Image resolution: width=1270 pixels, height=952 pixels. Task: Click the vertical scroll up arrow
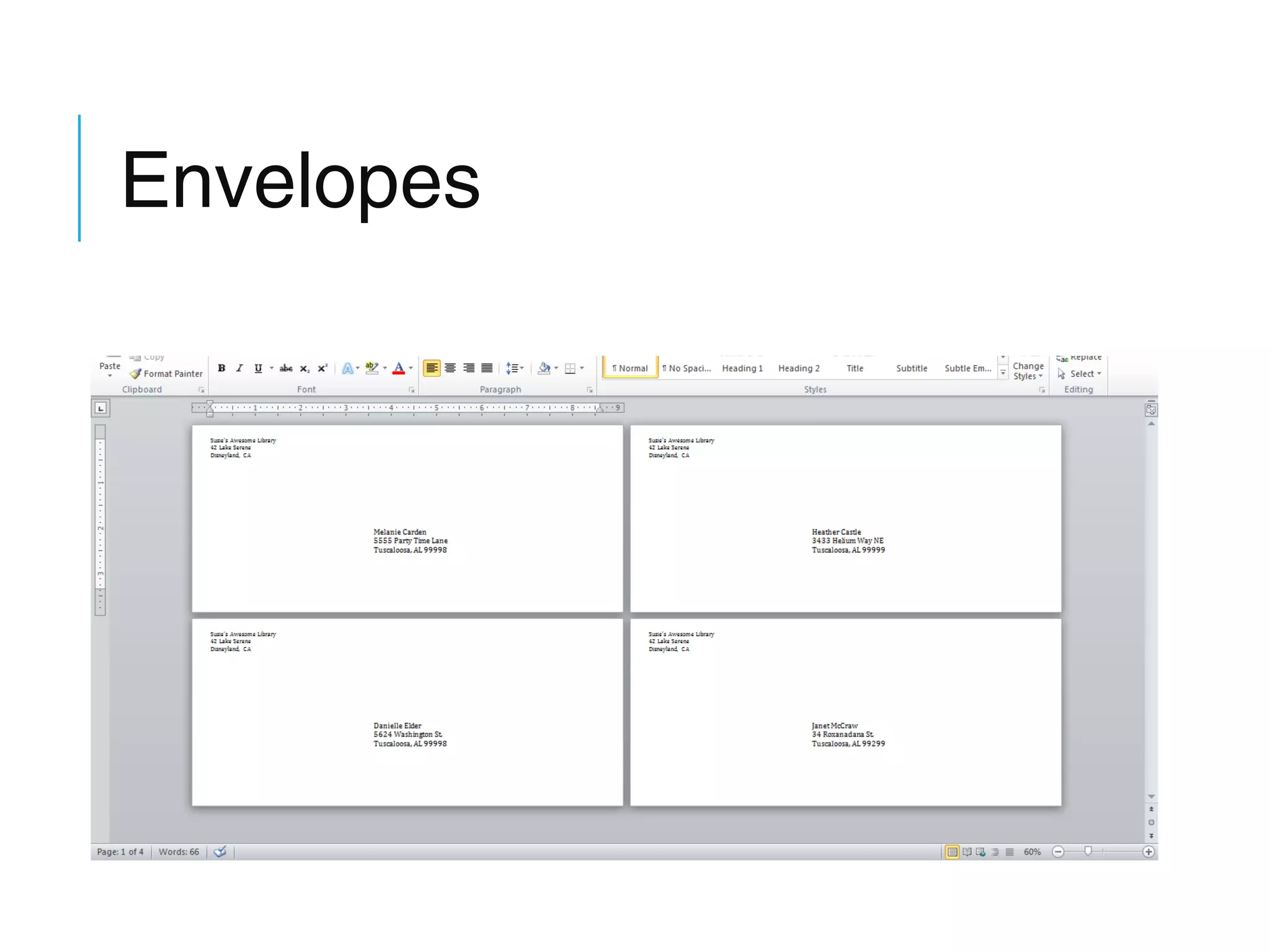pyautogui.click(x=1151, y=424)
